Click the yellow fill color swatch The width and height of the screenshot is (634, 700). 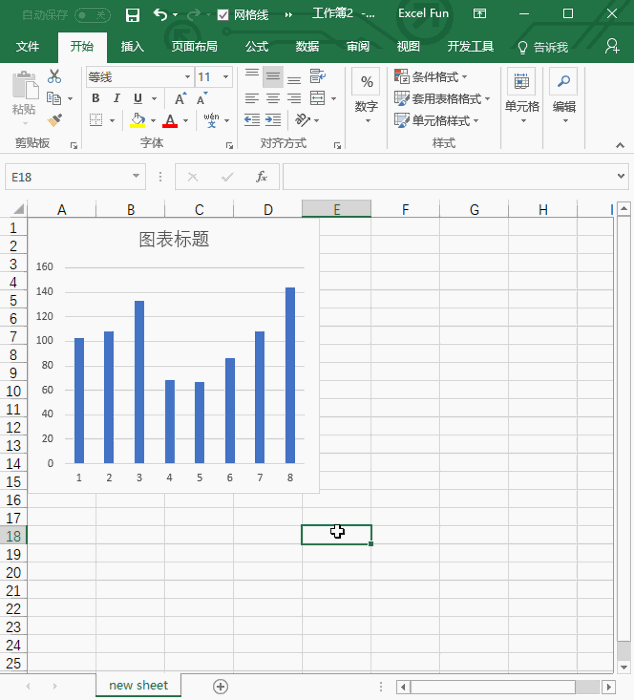click(137, 121)
